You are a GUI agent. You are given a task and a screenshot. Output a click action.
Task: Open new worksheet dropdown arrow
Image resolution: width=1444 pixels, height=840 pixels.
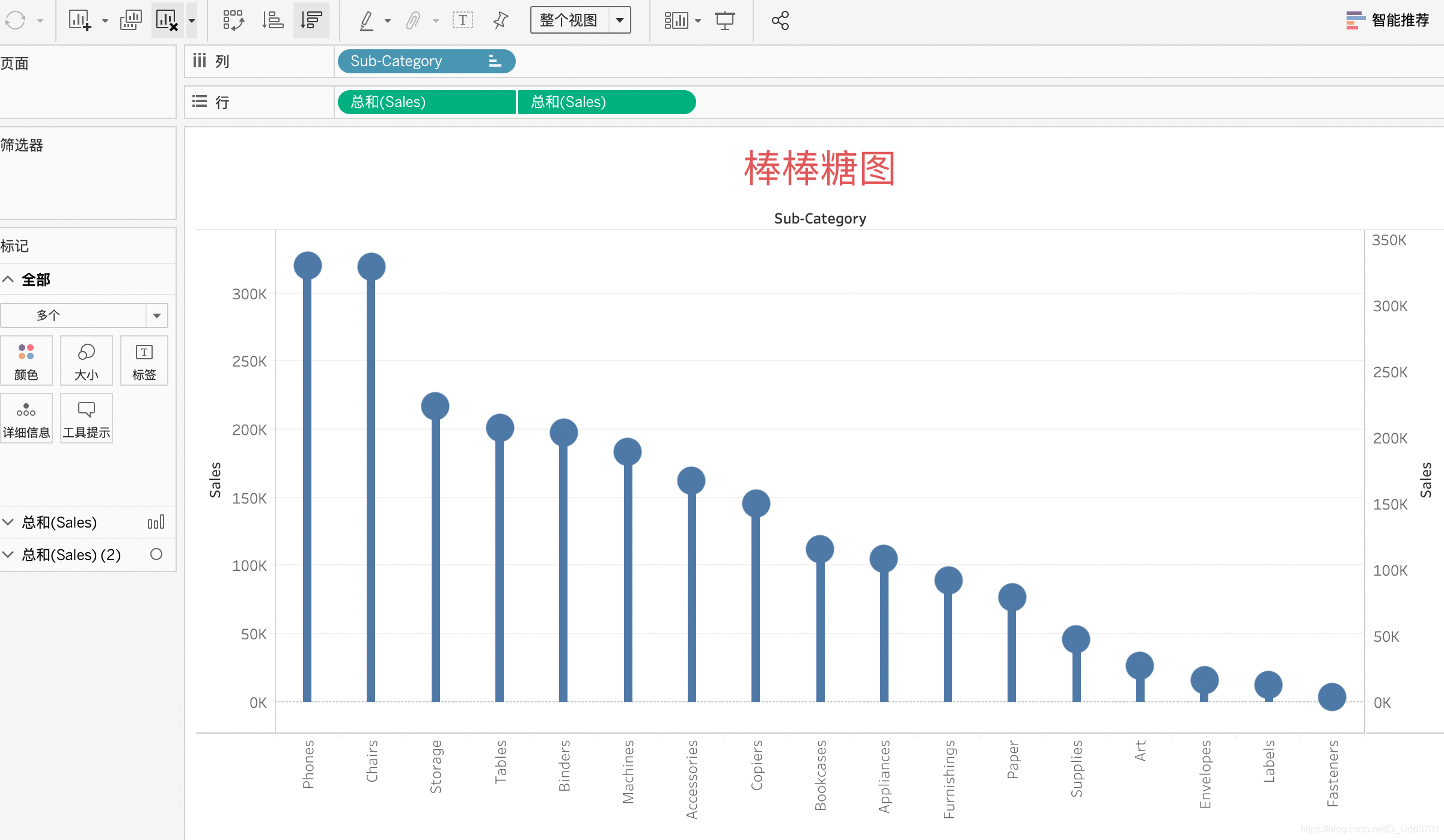point(105,21)
